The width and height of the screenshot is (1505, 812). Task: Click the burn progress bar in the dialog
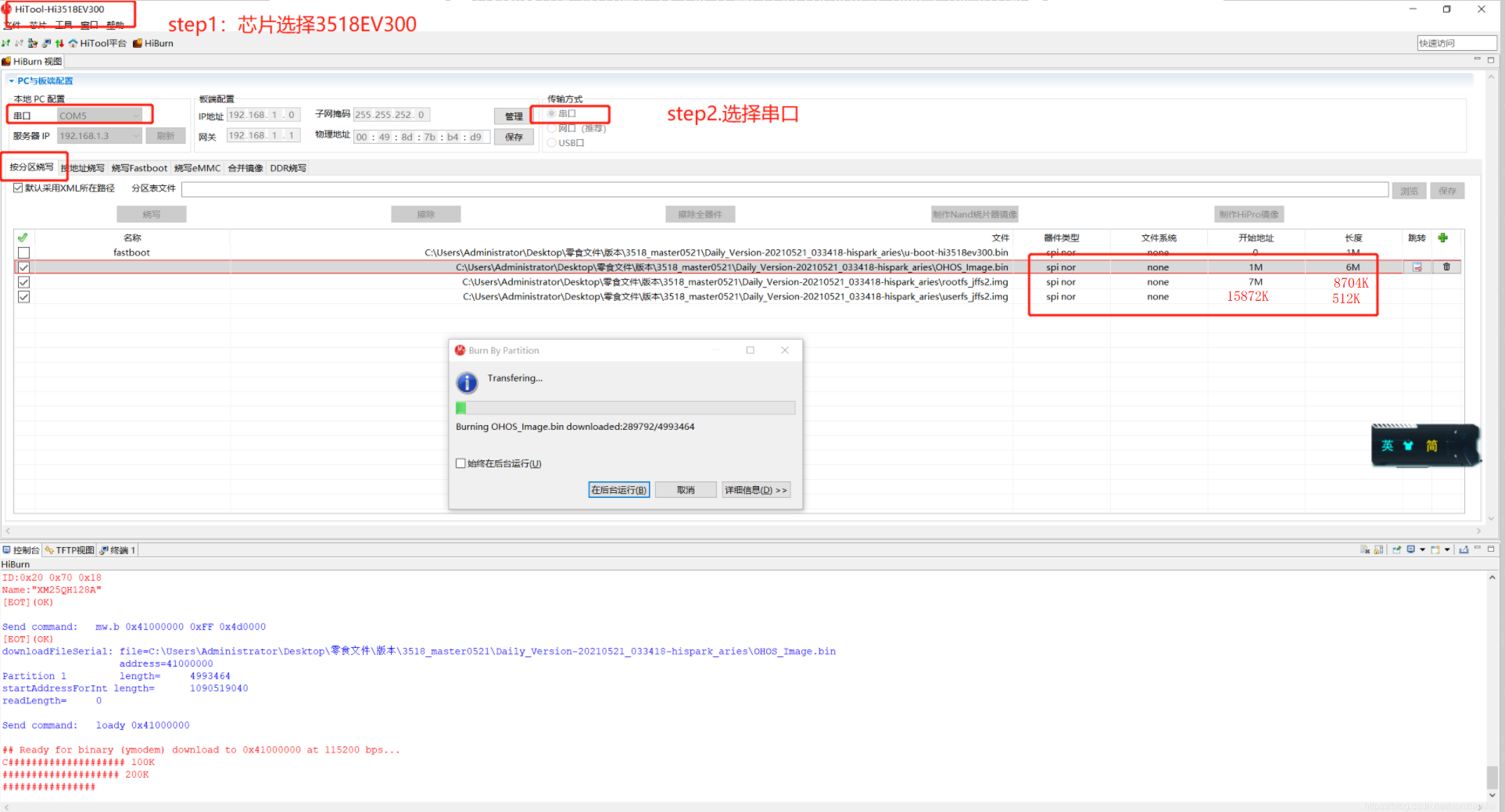click(x=625, y=407)
